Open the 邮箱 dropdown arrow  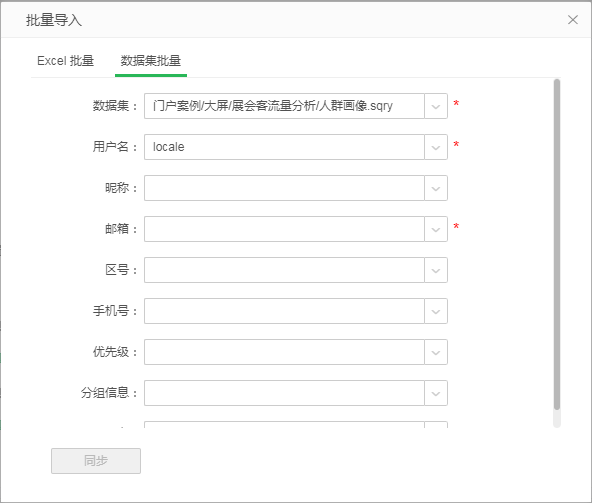tap(436, 229)
